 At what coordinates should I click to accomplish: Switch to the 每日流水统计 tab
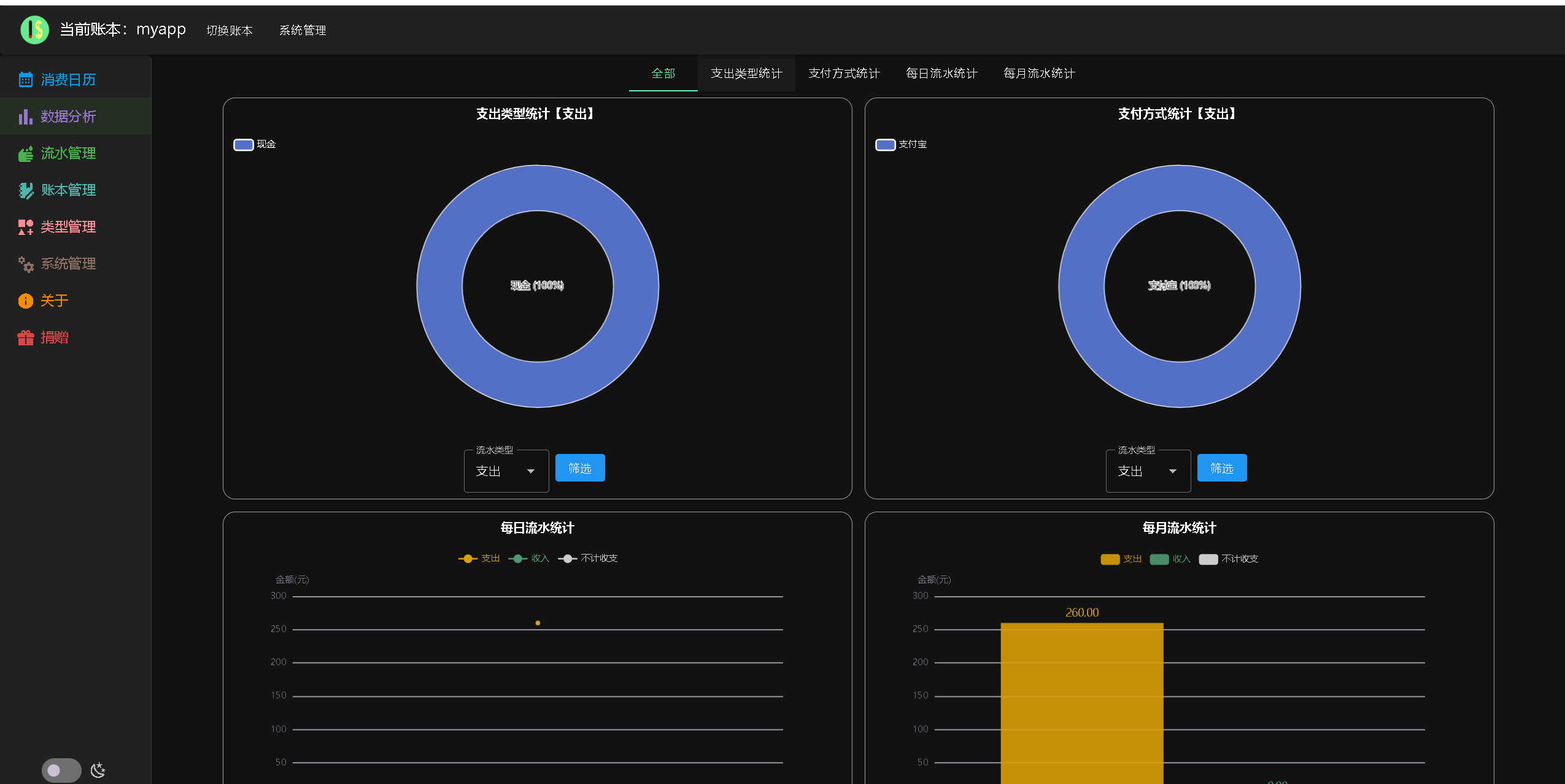[941, 74]
